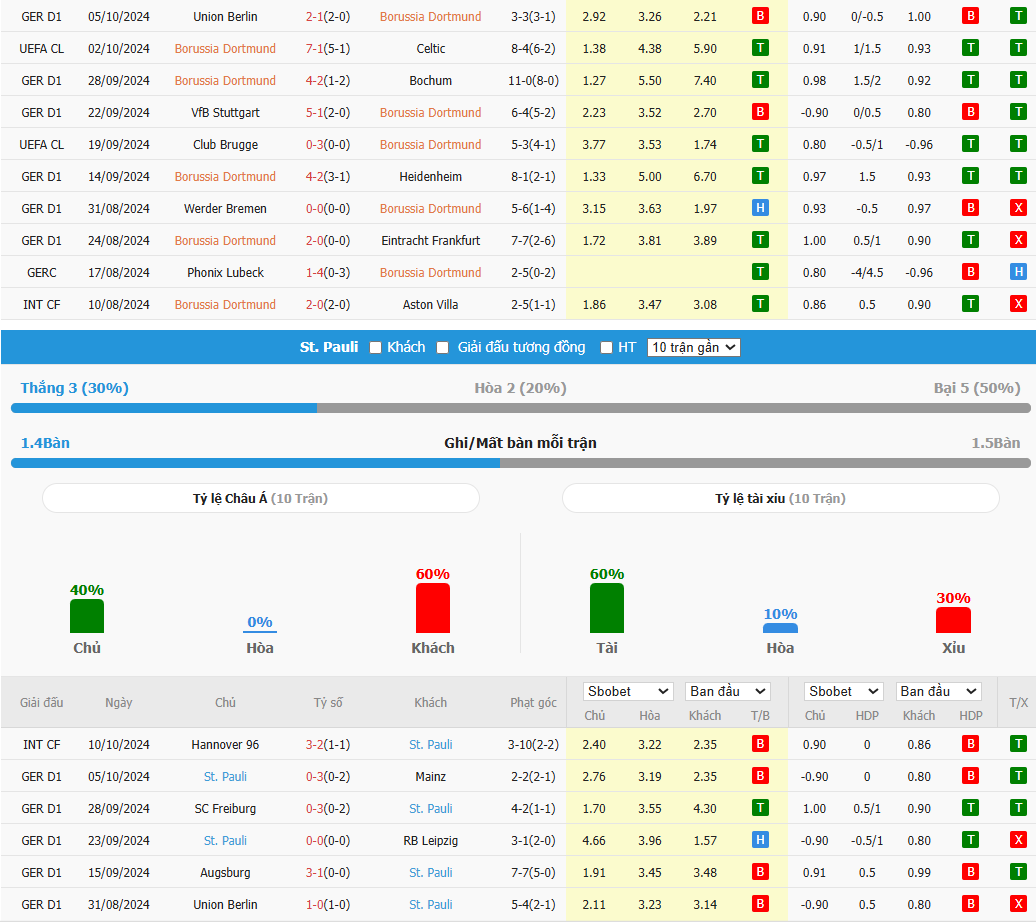Click green T badge in Mainz row
Screen dimensions: 1036x922
pos(1018,777)
